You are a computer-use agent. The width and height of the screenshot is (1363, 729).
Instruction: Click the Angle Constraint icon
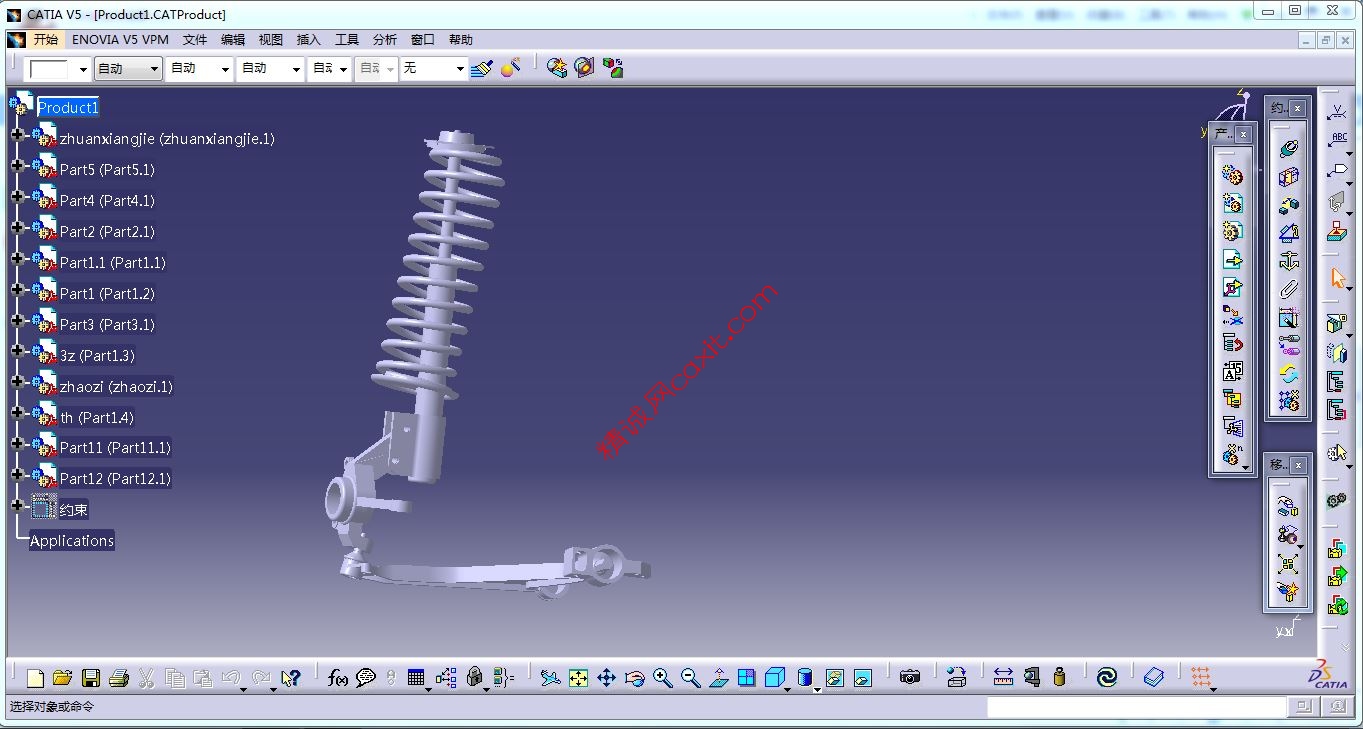pos(1288,233)
